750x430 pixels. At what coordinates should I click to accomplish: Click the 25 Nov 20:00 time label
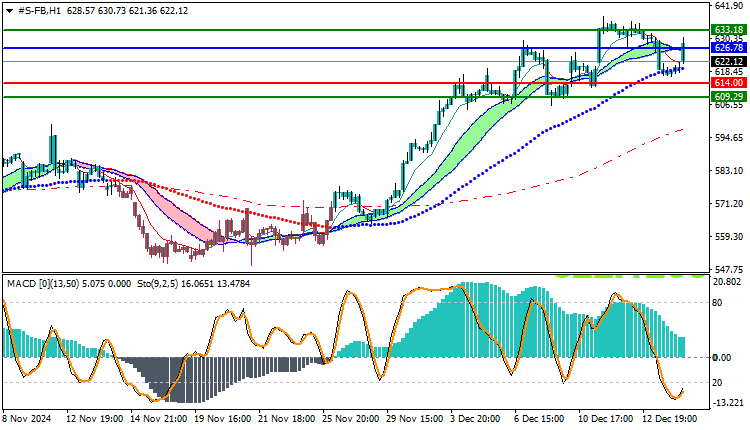[350, 419]
